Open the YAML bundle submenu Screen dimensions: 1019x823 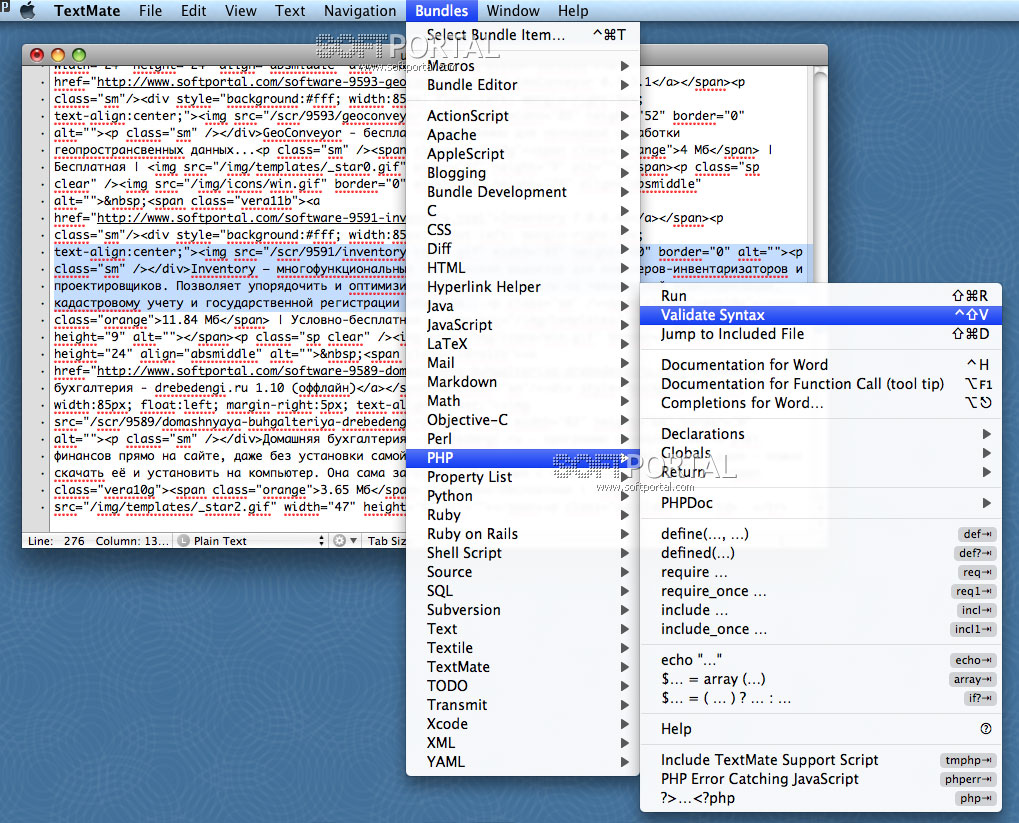click(x=522, y=762)
